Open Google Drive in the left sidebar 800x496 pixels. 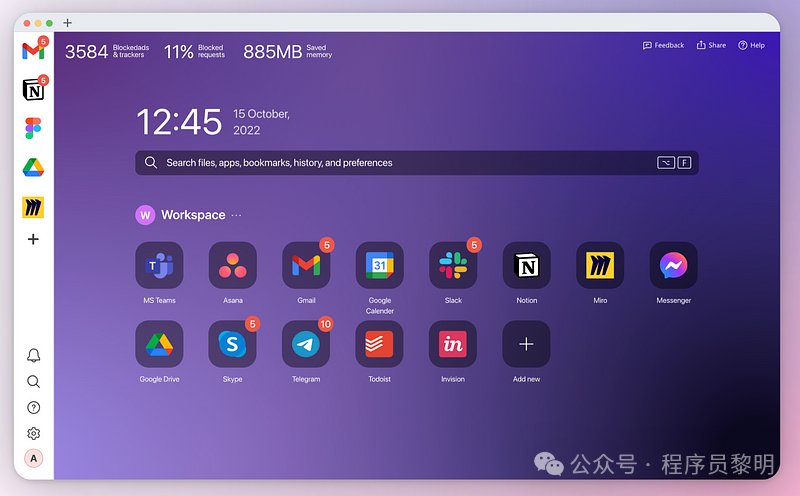tap(33, 167)
